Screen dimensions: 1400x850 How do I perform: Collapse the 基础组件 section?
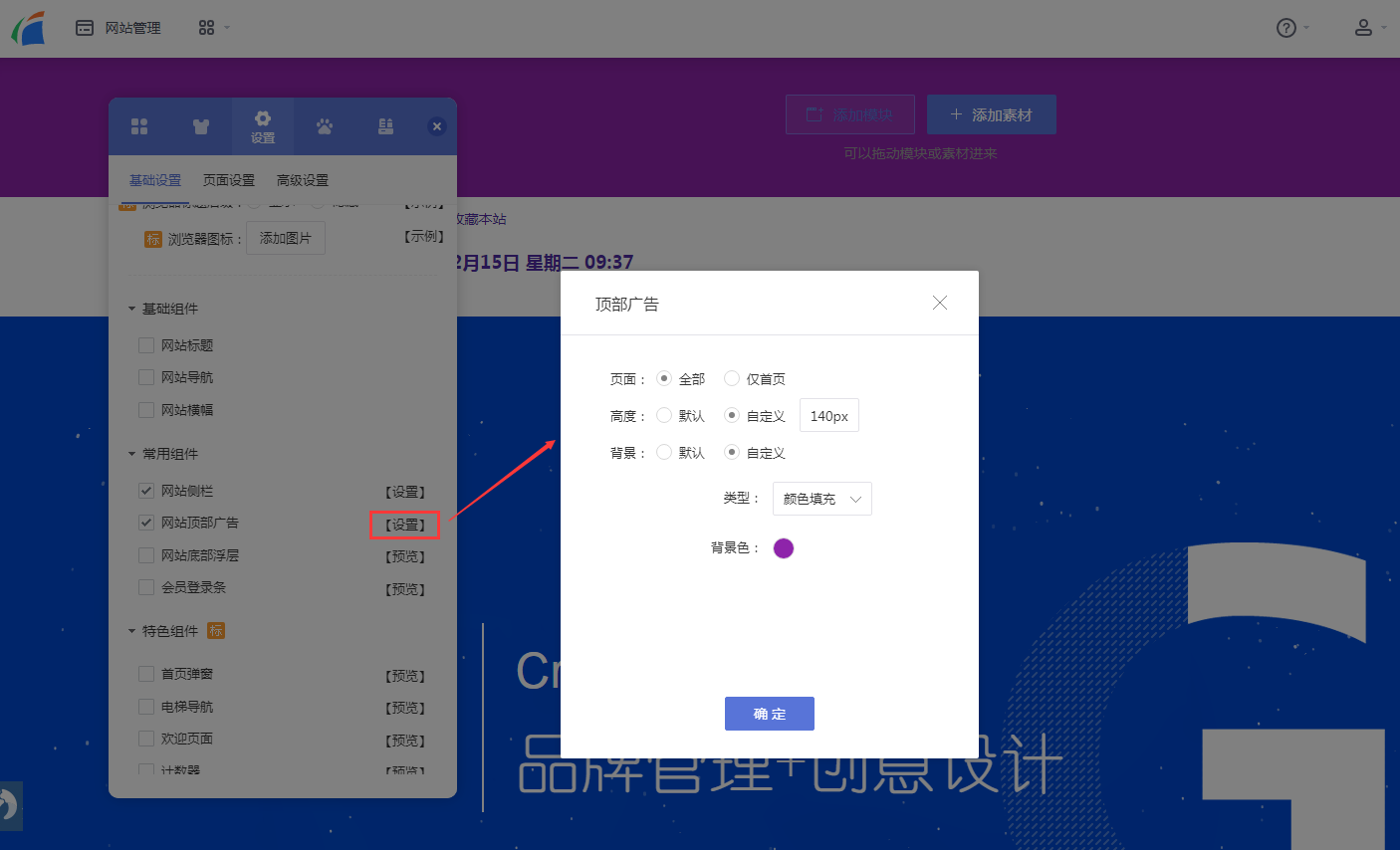(x=163, y=309)
